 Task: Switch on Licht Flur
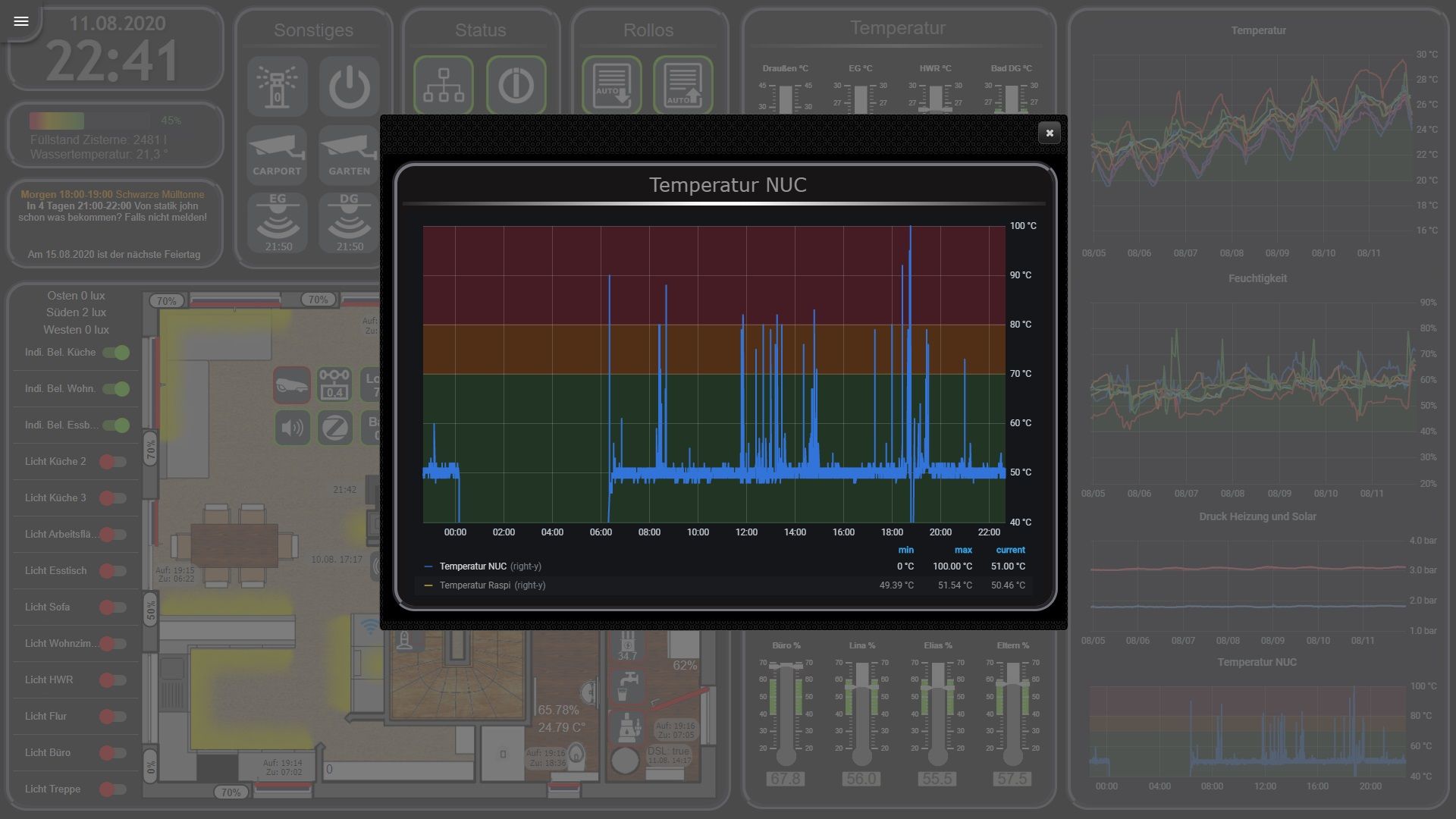pyautogui.click(x=113, y=717)
